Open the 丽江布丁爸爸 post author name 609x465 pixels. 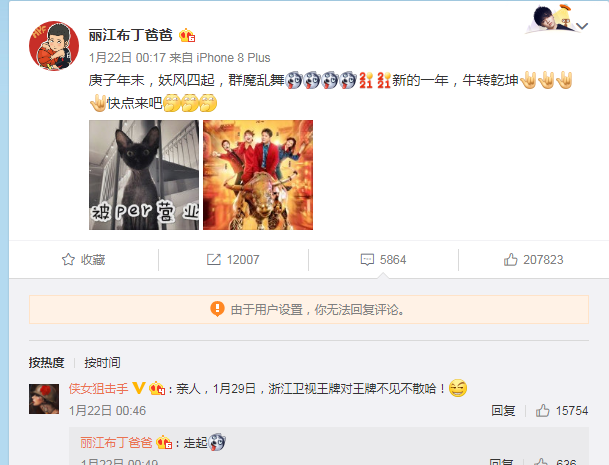coord(130,35)
